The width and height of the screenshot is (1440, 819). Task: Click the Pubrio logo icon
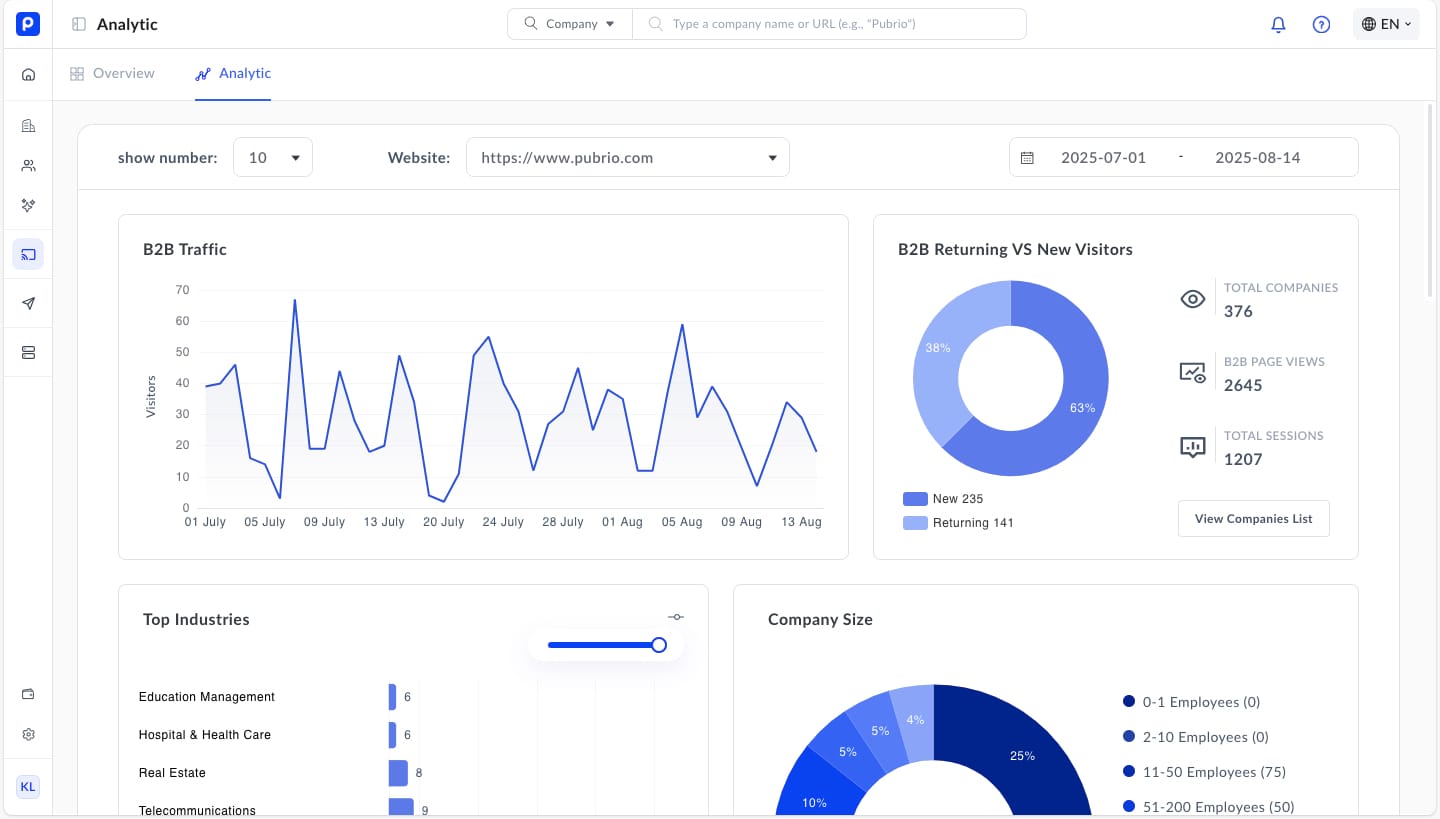(28, 24)
